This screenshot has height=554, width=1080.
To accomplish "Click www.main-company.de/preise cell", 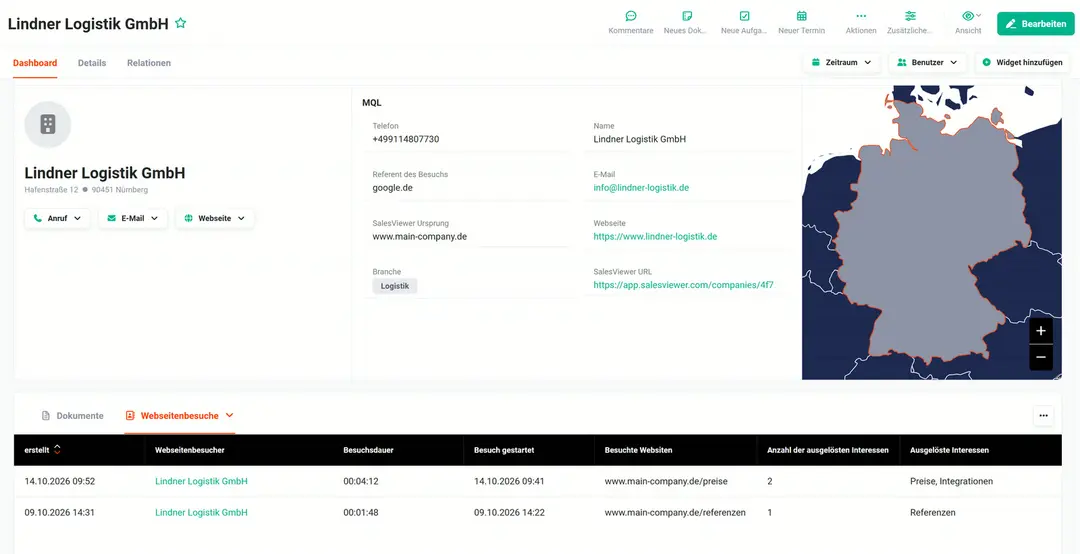I will click(x=666, y=482).
